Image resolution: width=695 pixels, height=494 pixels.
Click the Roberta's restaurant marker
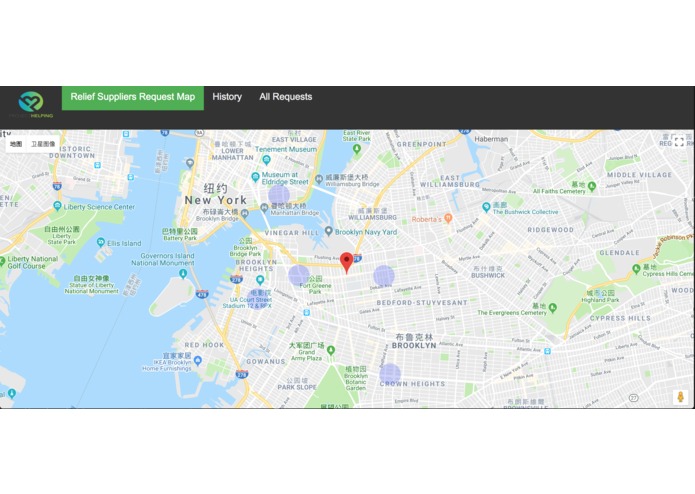pyautogui.click(x=448, y=218)
